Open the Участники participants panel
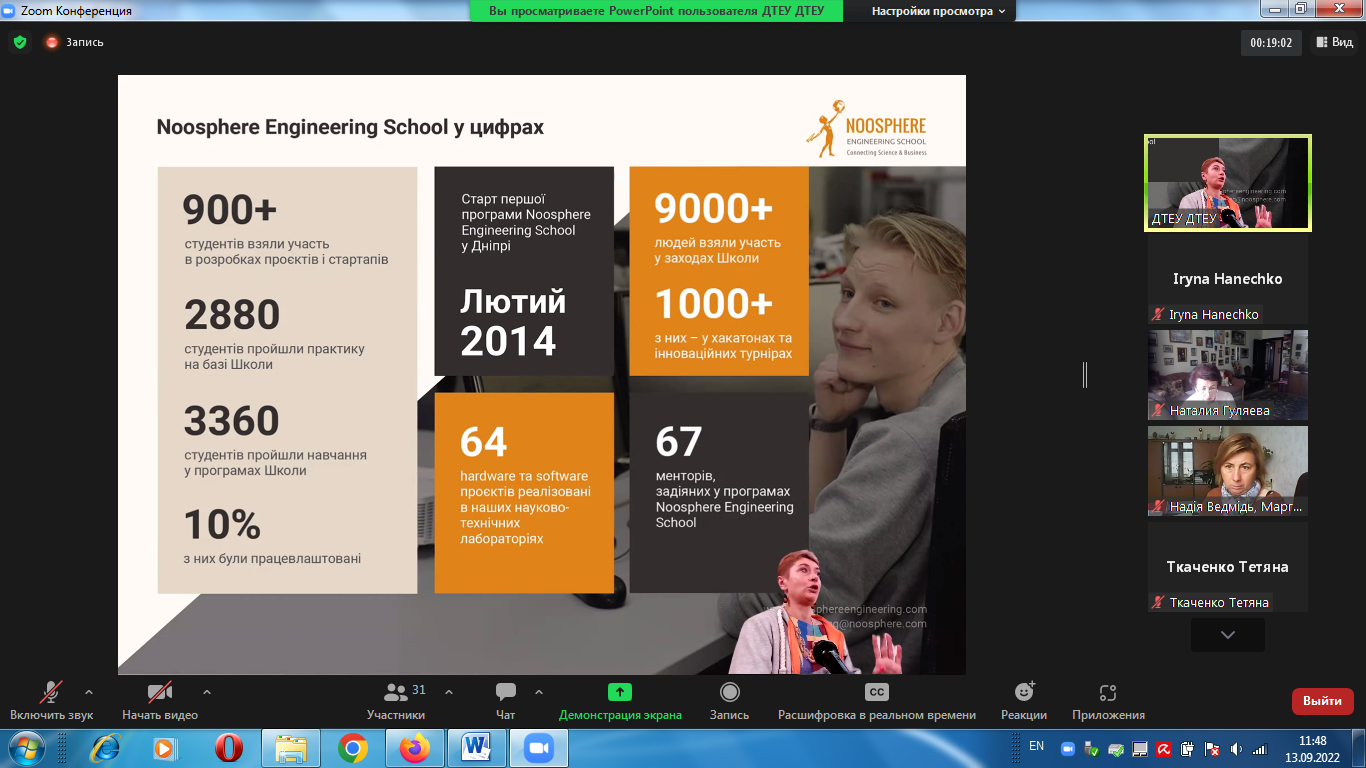 396,701
